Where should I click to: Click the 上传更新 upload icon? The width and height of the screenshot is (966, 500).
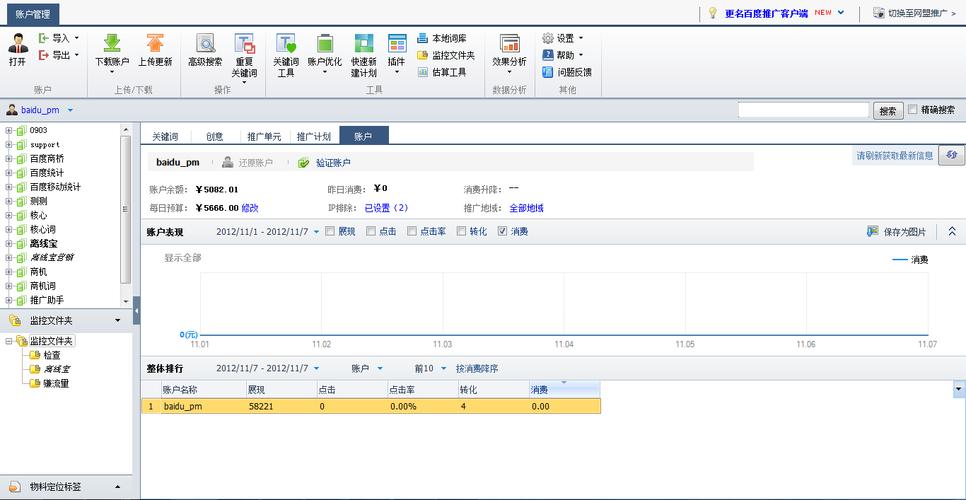point(155,43)
